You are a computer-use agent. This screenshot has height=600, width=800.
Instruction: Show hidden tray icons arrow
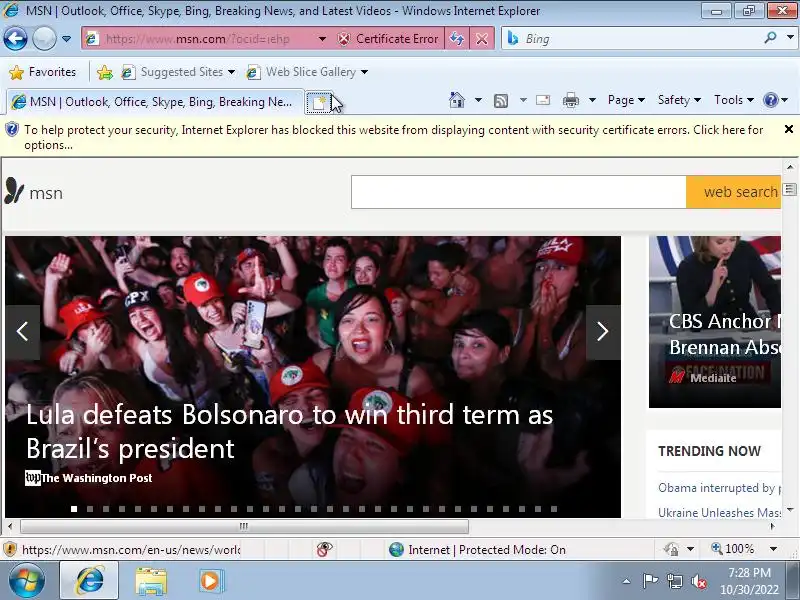tap(627, 581)
